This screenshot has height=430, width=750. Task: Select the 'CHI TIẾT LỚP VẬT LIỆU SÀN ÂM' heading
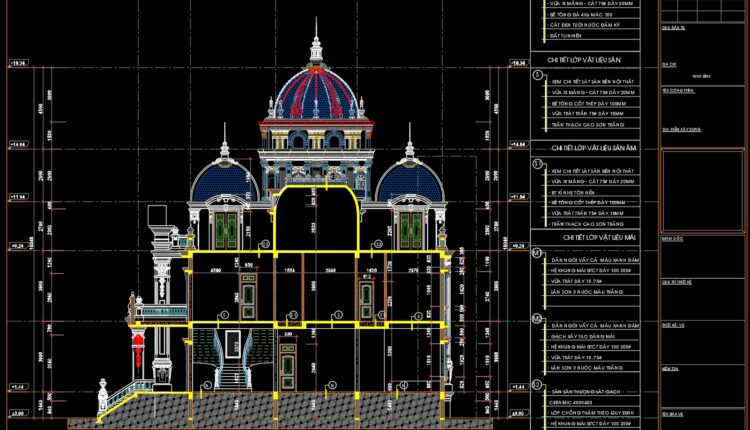point(594,148)
